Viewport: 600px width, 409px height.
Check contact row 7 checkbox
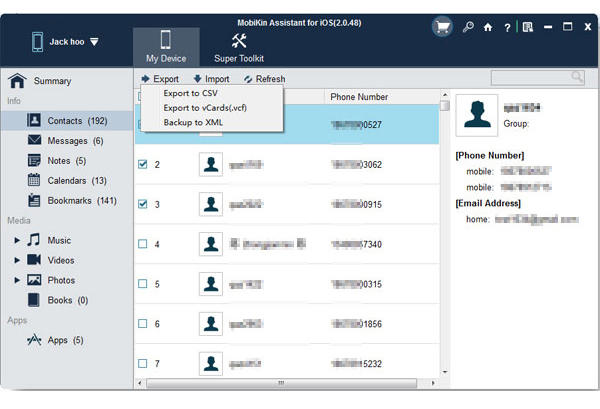142,363
